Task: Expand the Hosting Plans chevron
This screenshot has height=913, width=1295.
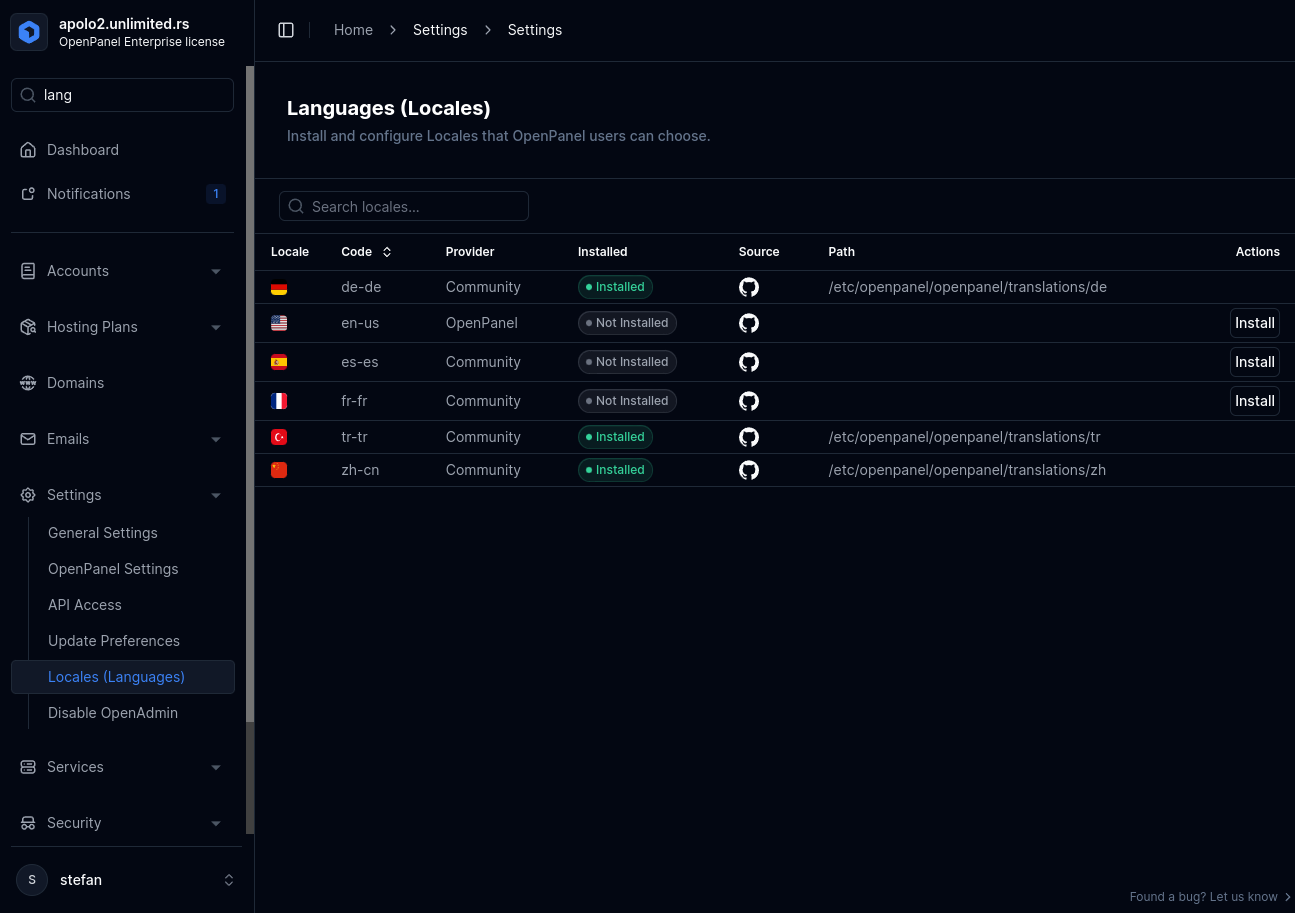Action: click(x=216, y=327)
